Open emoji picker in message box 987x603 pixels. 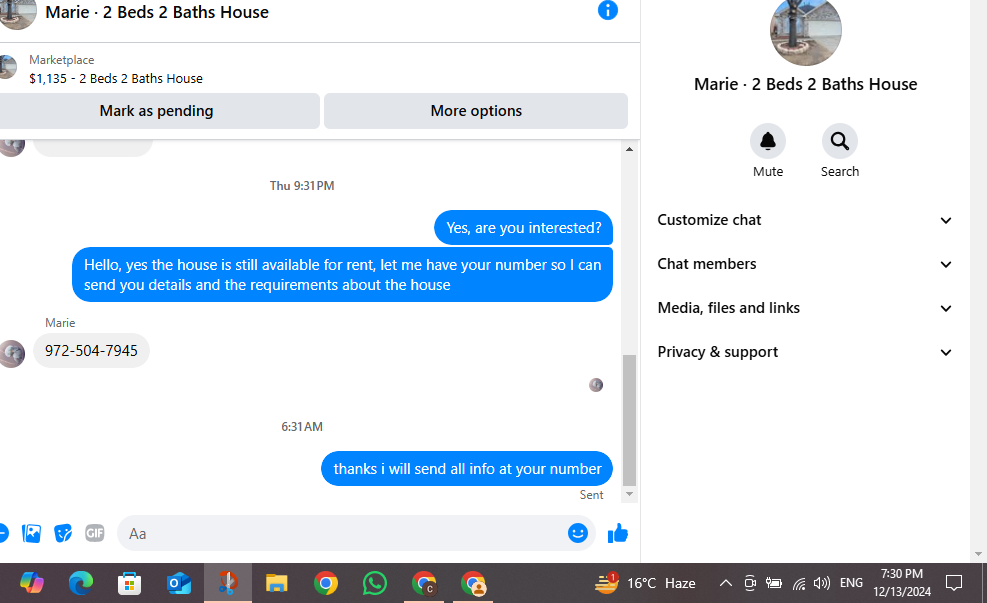point(577,533)
